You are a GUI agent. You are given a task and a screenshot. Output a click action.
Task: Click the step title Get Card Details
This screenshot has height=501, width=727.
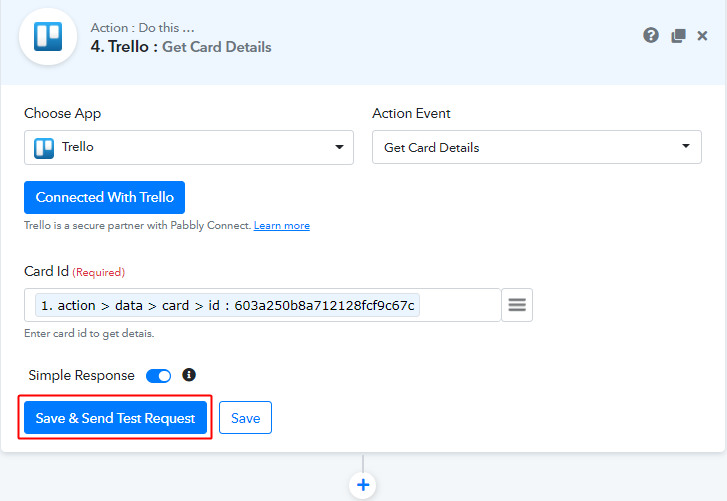(x=217, y=47)
